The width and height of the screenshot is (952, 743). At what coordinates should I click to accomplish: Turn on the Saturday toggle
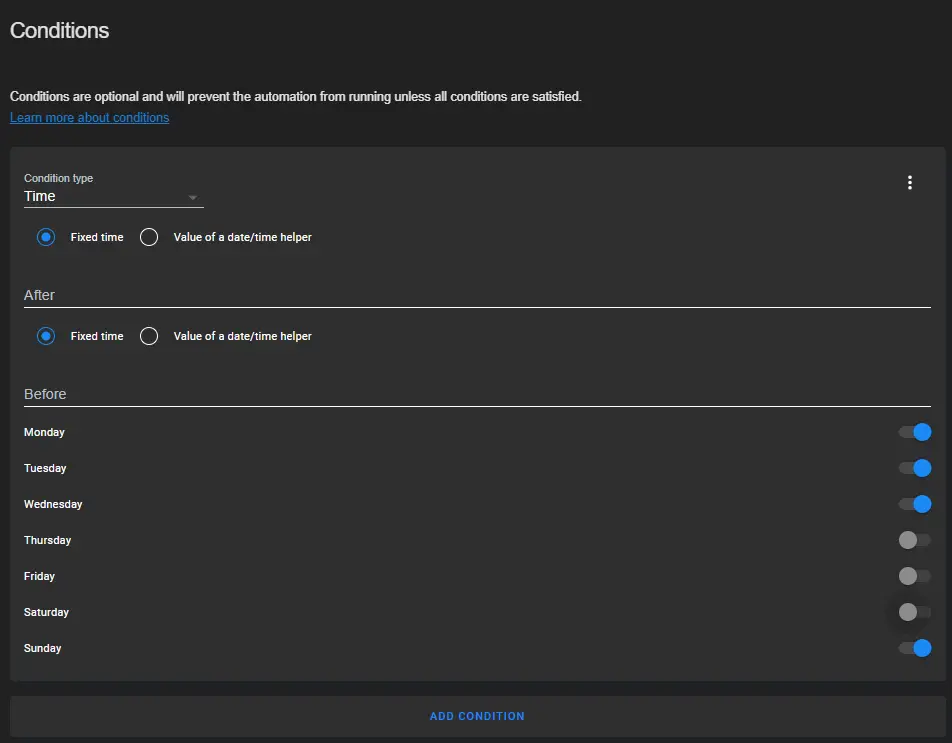coord(915,612)
